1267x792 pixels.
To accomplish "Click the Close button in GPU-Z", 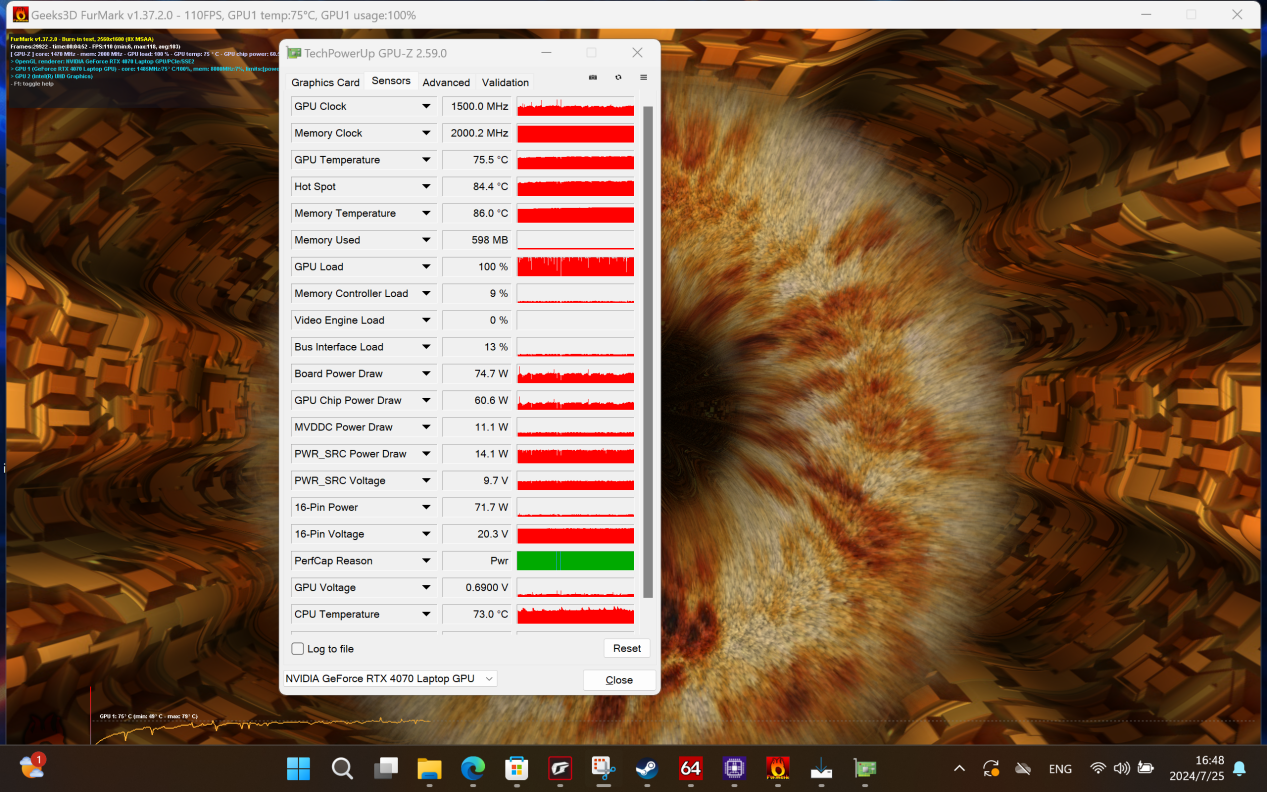I will 619,680.
